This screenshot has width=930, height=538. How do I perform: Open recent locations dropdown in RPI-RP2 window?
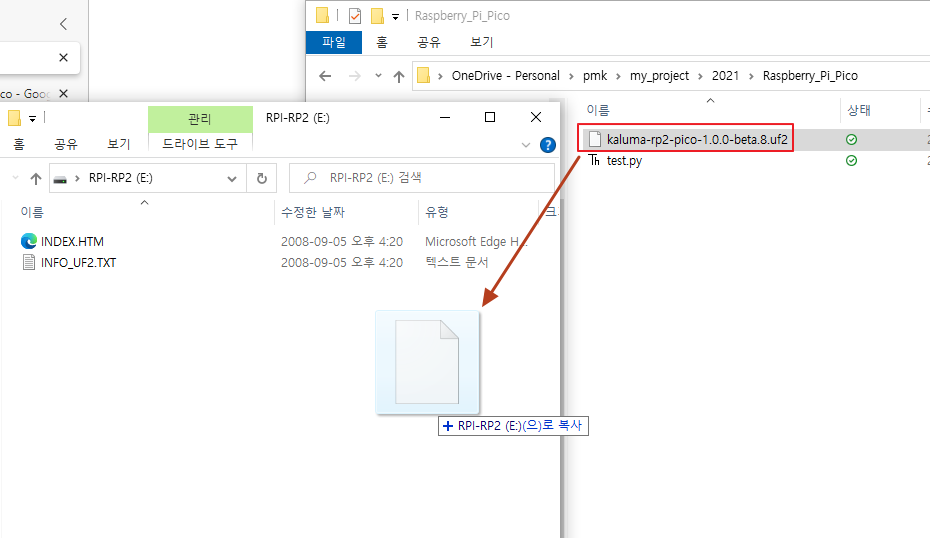pos(15,178)
